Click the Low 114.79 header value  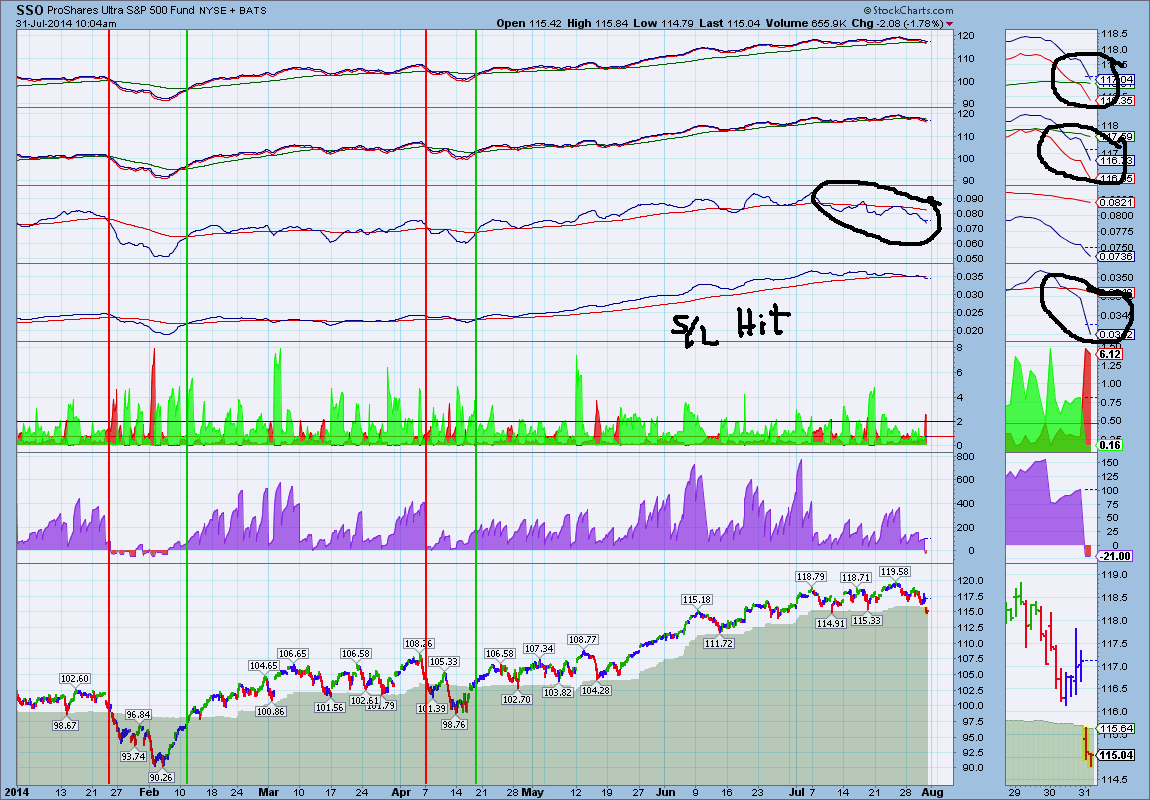pyautogui.click(x=664, y=23)
